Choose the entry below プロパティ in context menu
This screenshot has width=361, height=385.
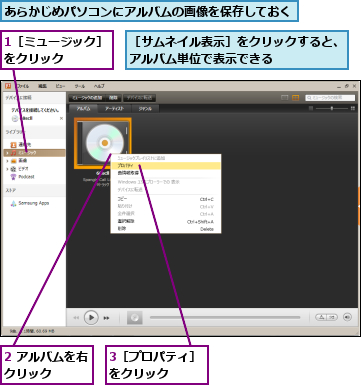pyautogui.click(x=166, y=173)
